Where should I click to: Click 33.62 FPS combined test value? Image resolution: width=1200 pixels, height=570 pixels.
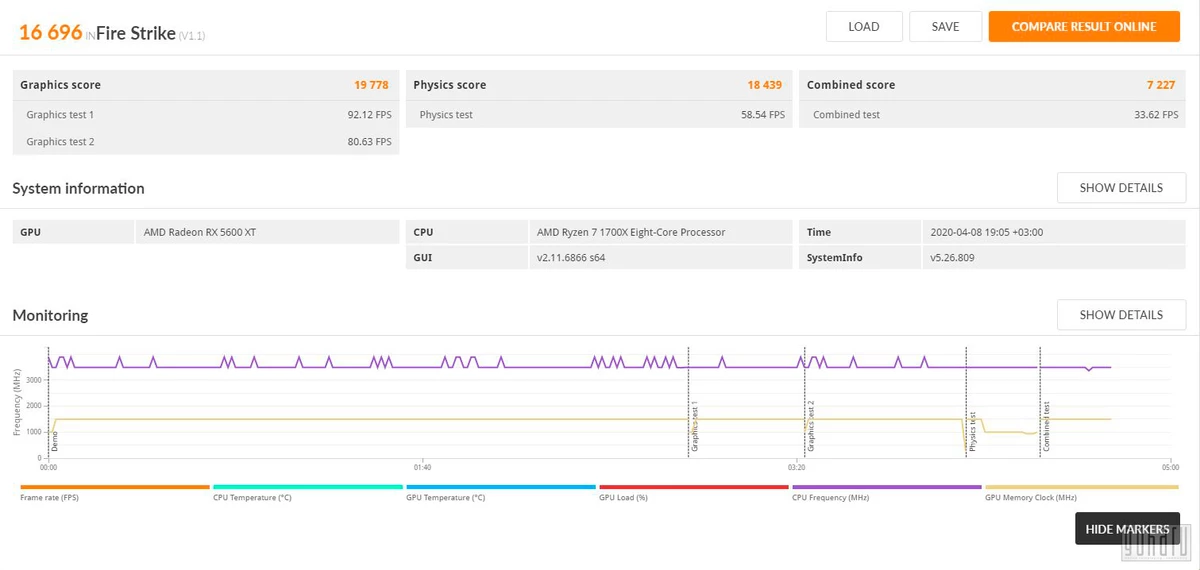[1156, 115]
